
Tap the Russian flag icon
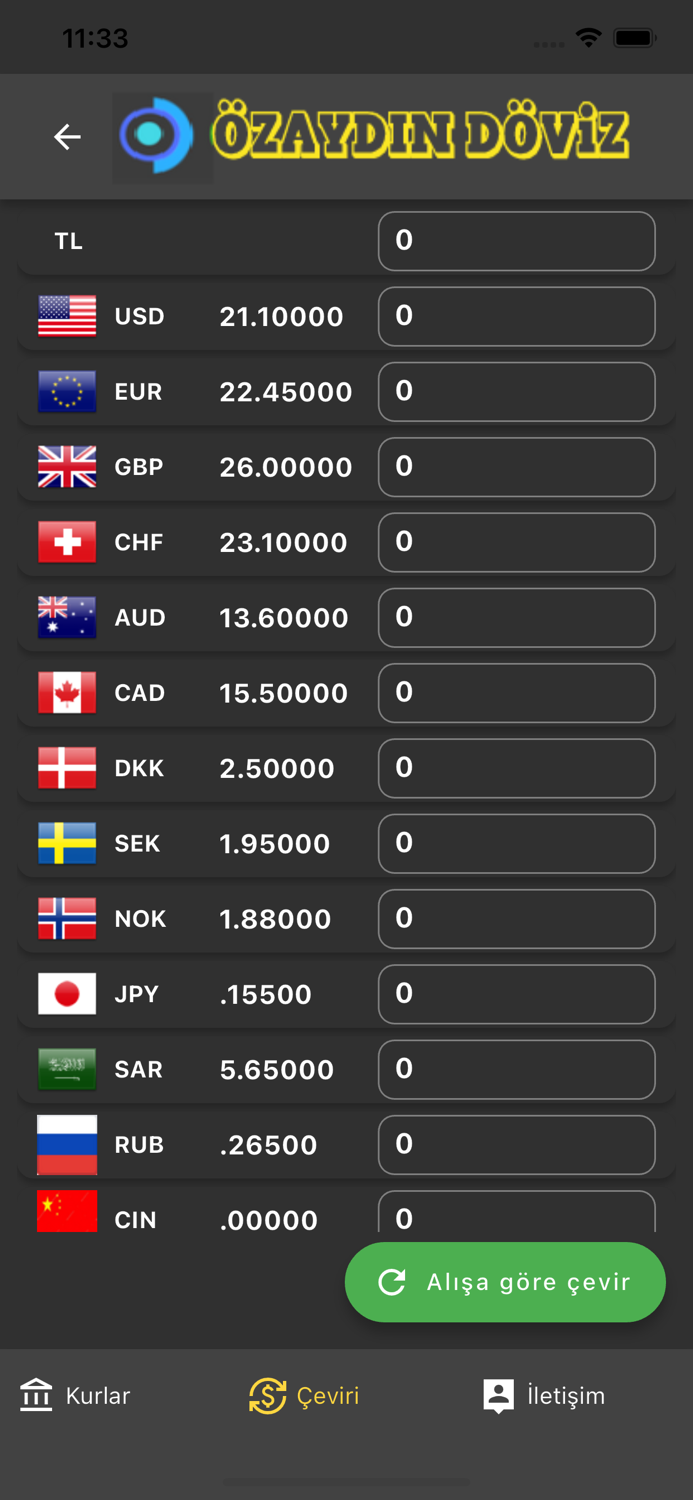tap(67, 1145)
